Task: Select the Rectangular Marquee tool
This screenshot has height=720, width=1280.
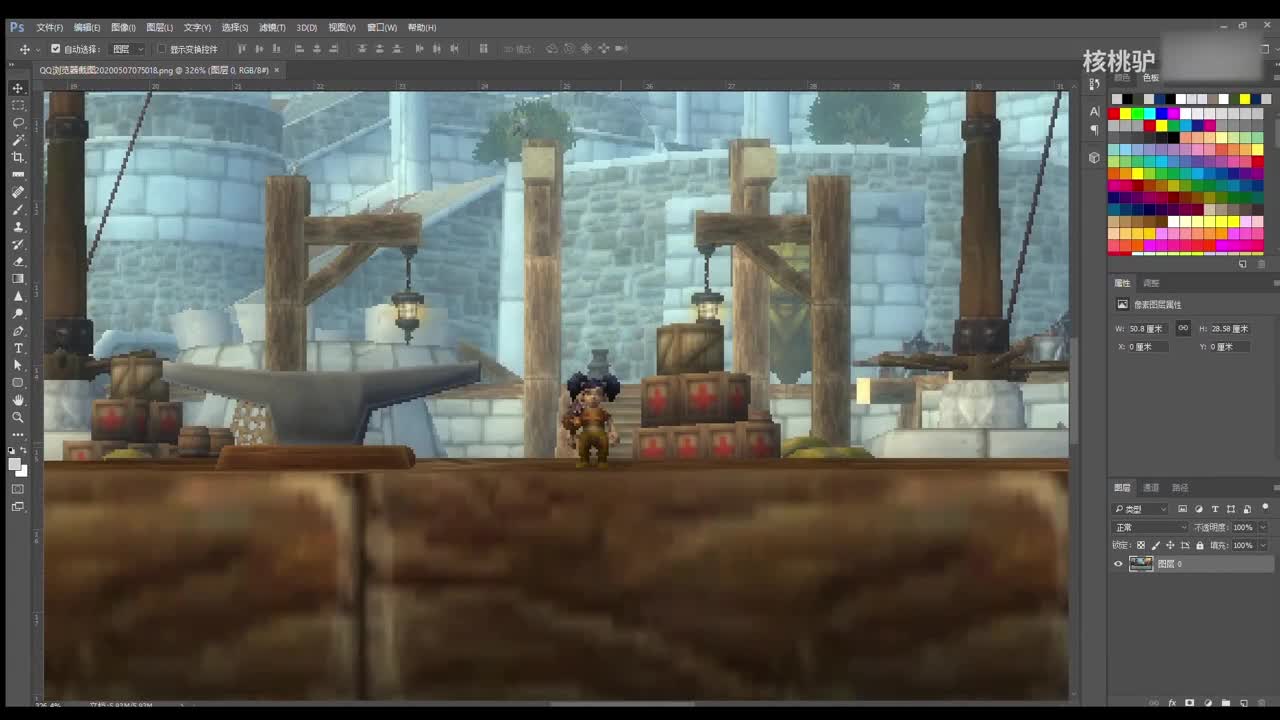Action: 18,105
